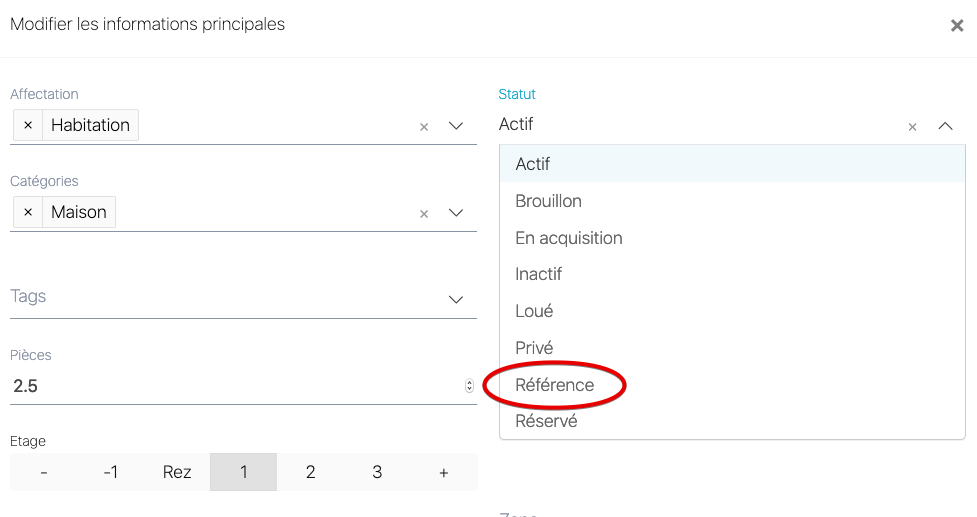Clear all Catégories selections
Image resolution: width=977 pixels, height=517 pixels.
tap(424, 214)
